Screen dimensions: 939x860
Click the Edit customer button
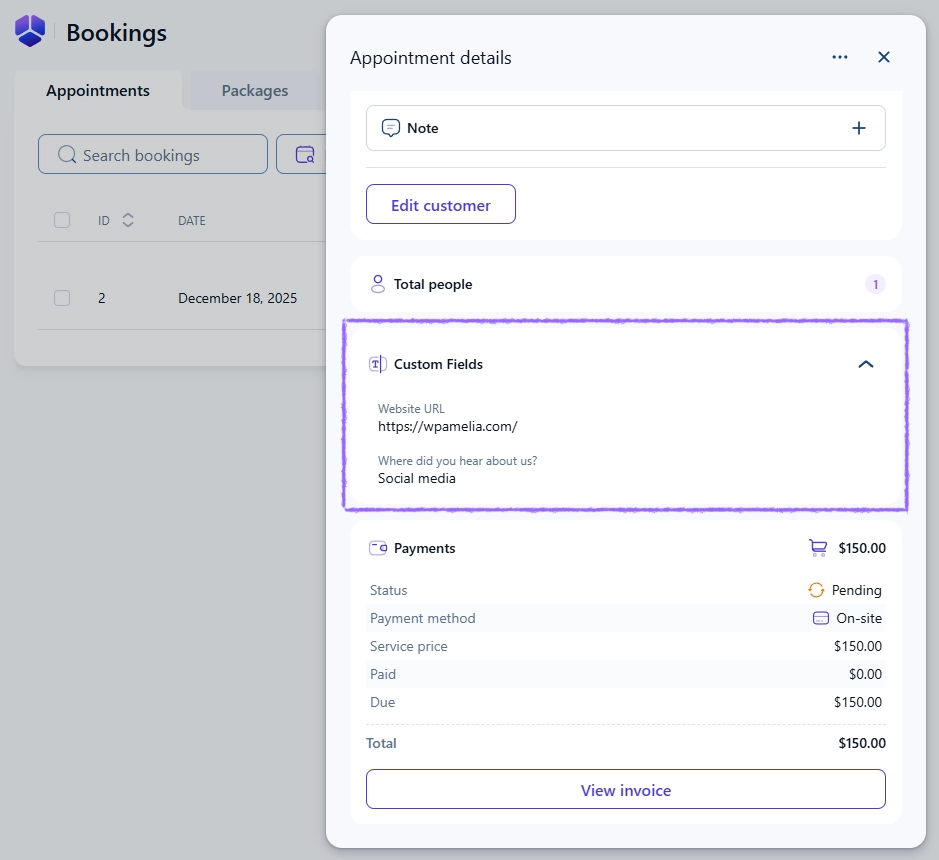pos(441,204)
